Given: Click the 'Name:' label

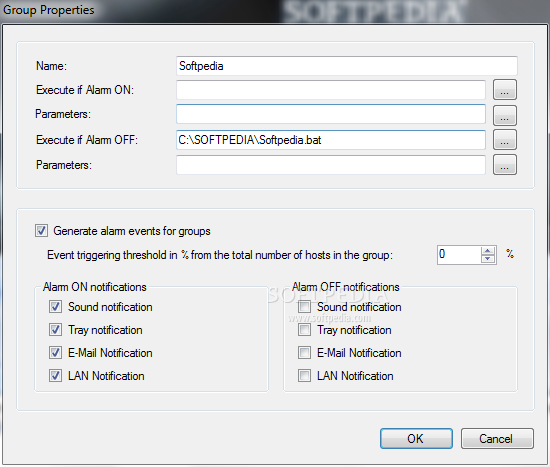Looking at the screenshot, I should (51, 66).
